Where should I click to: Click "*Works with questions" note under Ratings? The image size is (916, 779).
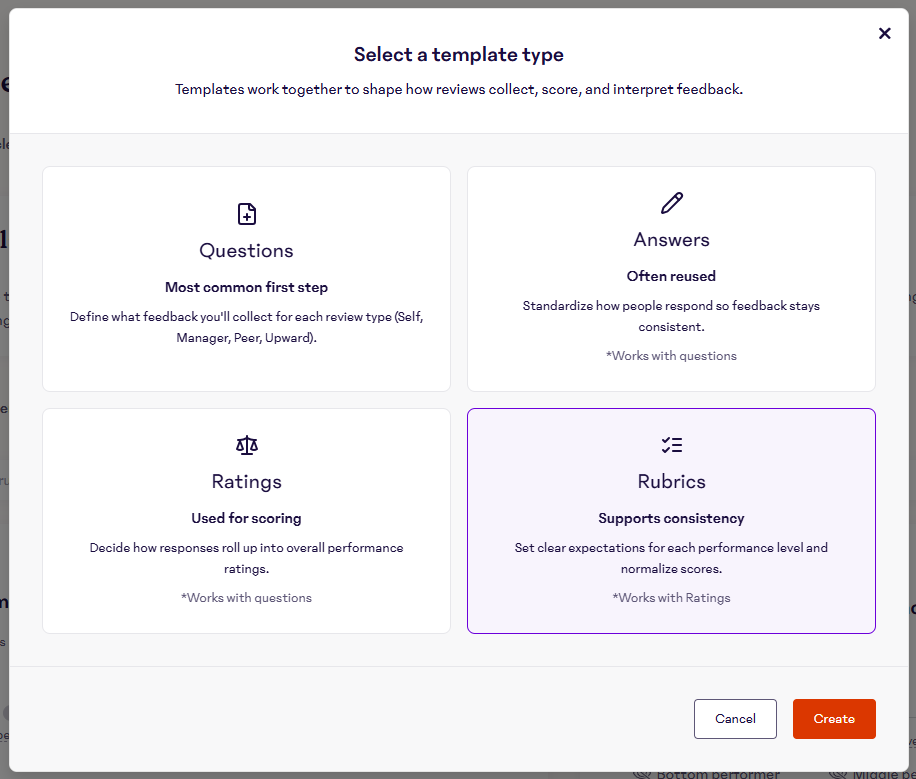246,598
